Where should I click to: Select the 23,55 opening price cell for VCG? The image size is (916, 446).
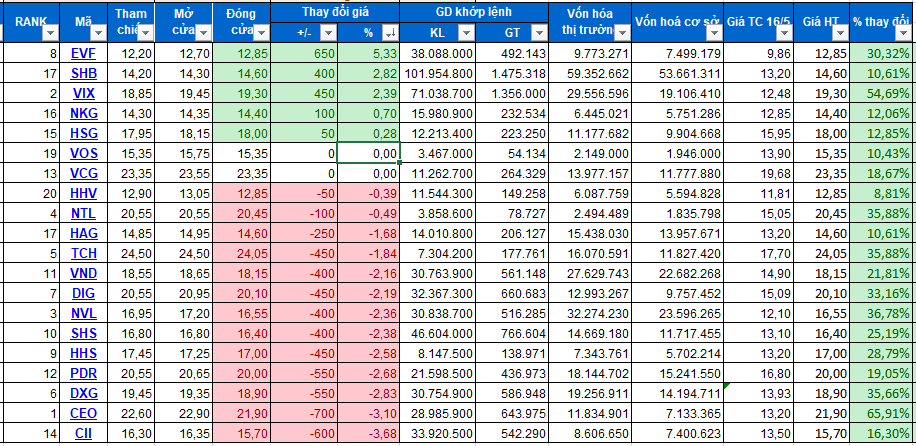[x=183, y=173]
